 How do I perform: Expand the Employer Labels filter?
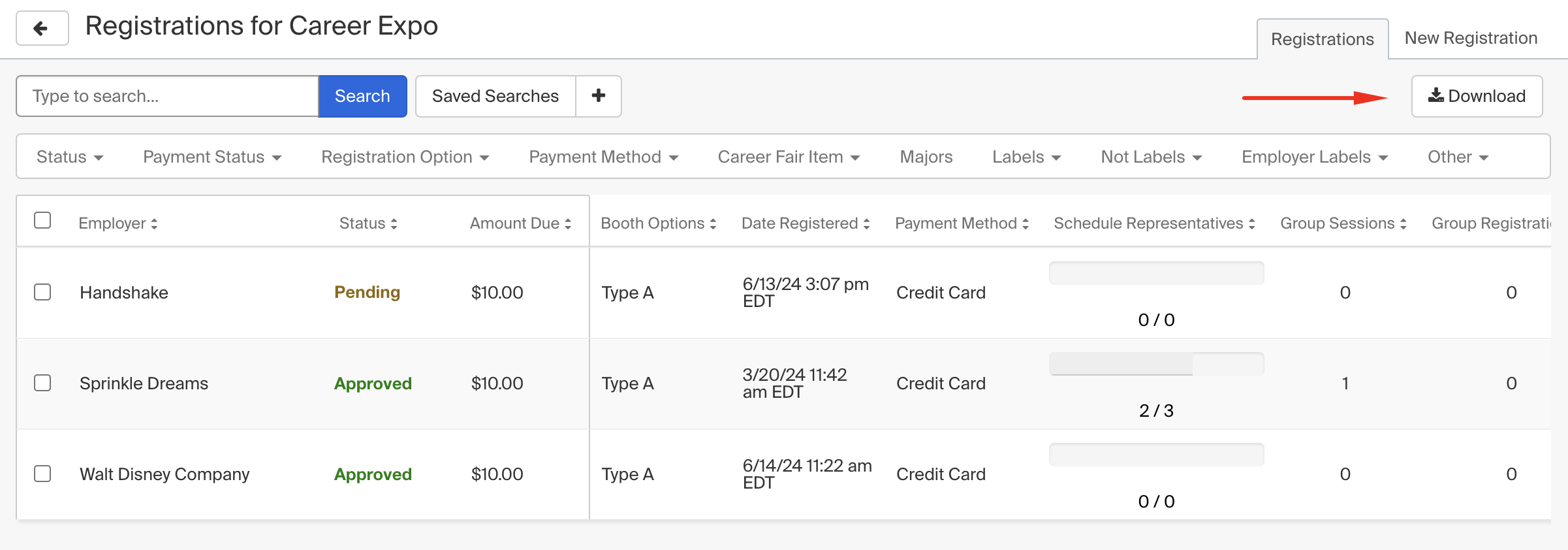1314,157
